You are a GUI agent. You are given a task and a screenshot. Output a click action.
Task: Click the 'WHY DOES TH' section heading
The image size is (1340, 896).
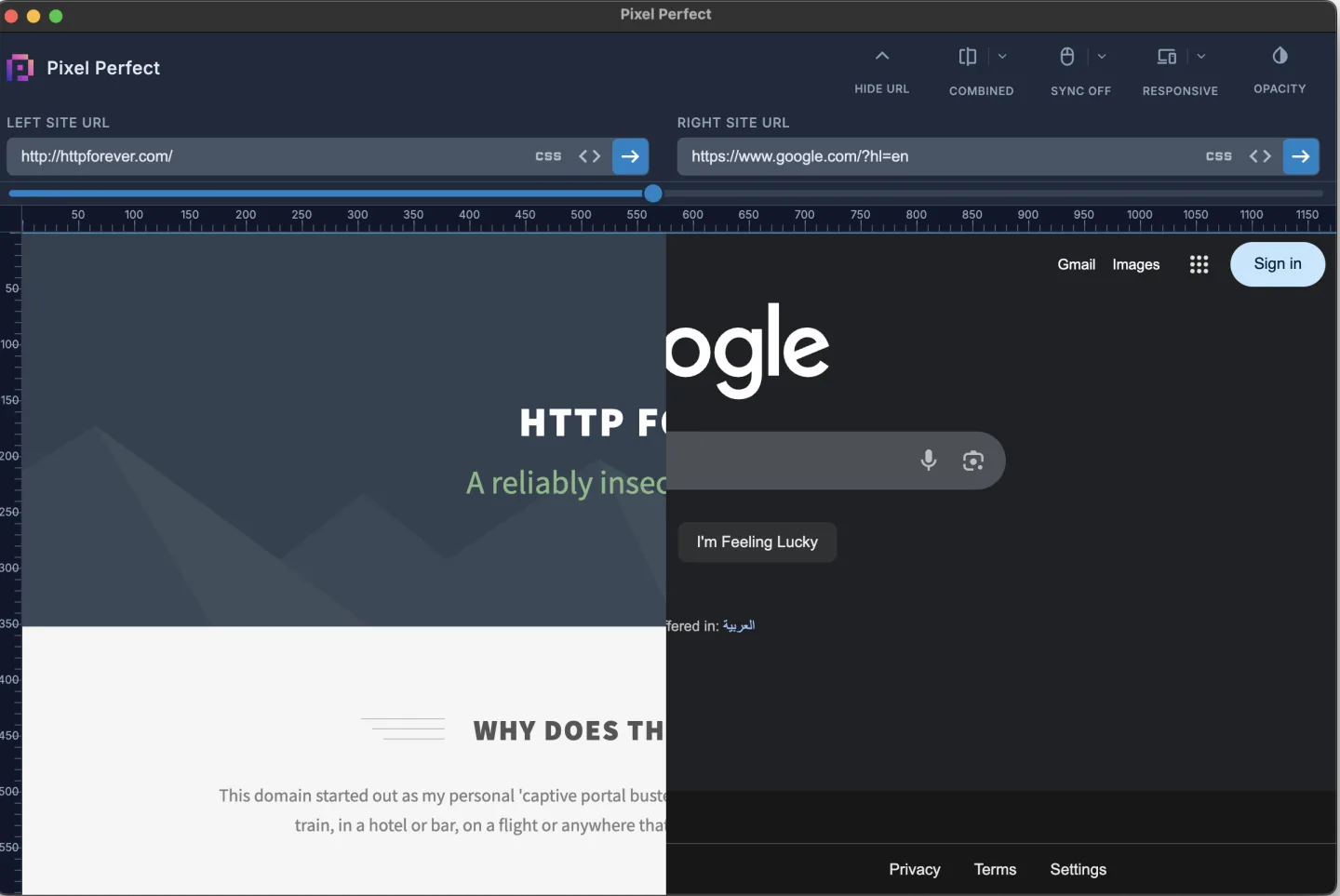[569, 731]
